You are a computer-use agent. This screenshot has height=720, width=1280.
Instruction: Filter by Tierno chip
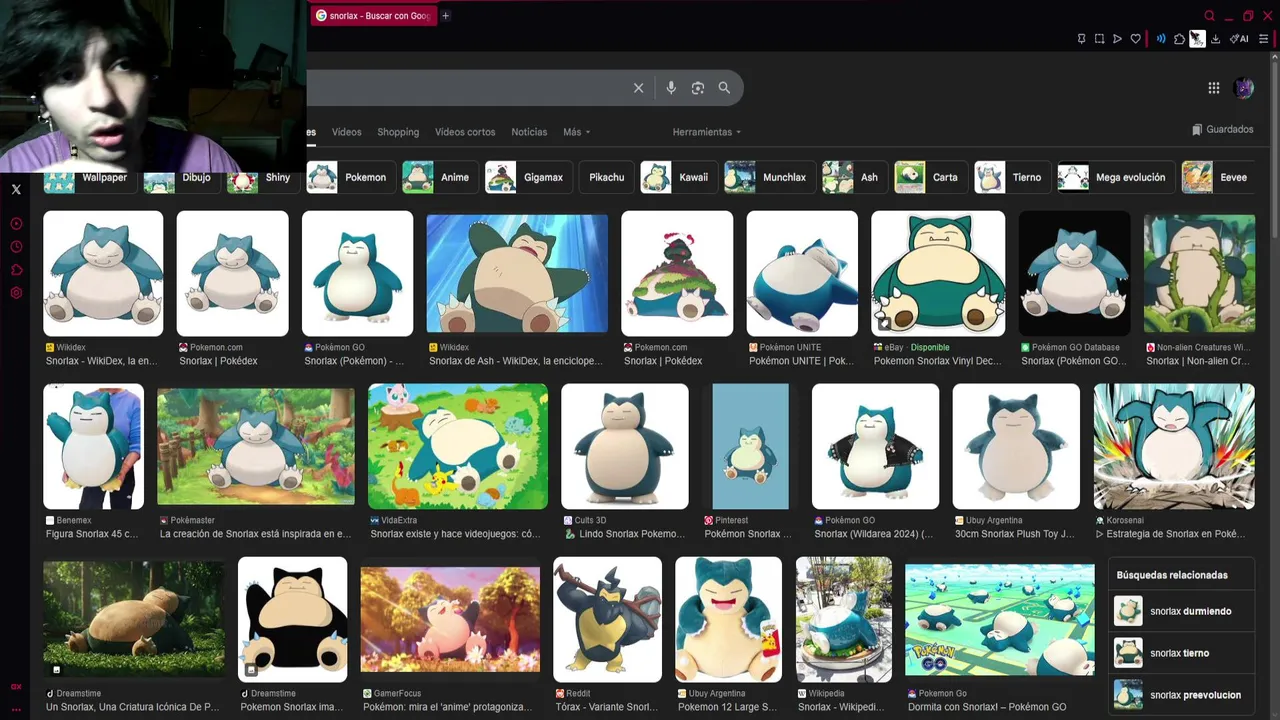pos(1011,177)
